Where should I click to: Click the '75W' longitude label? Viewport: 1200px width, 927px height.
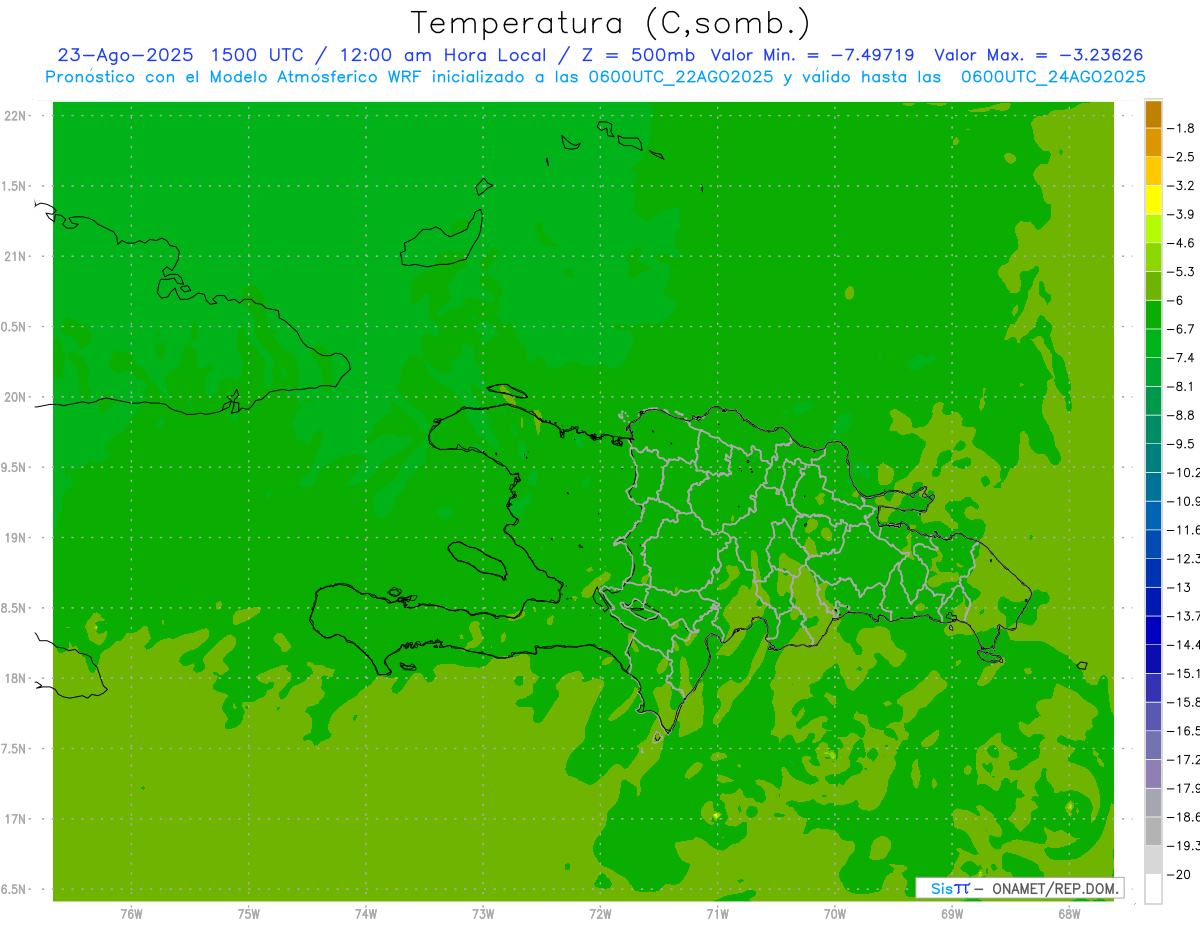(x=248, y=913)
